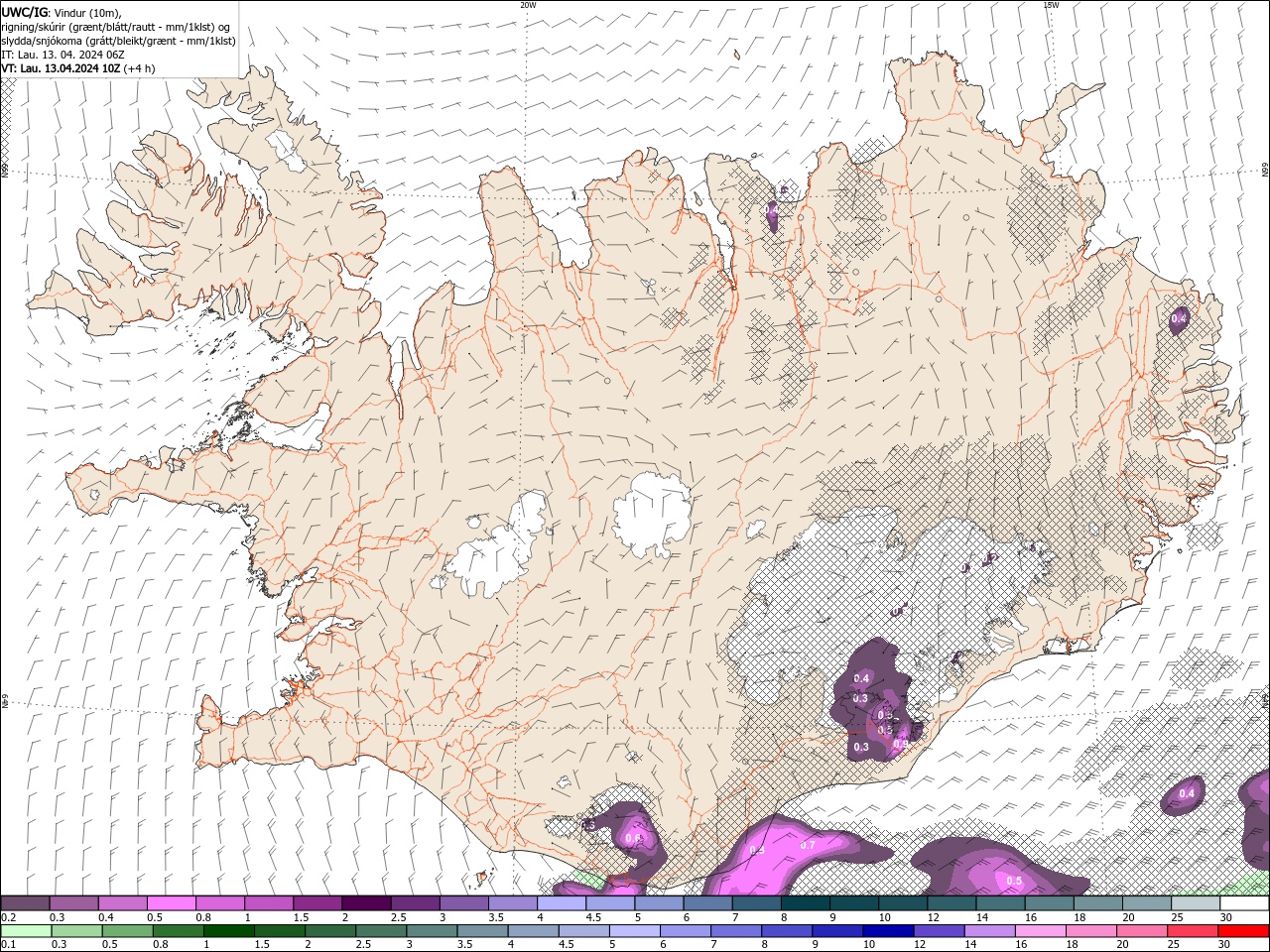1270x952 pixels.
Task: Select the 'slydda/snjókoma' legend description line
Action: pyautogui.click(x=118, y=41)
